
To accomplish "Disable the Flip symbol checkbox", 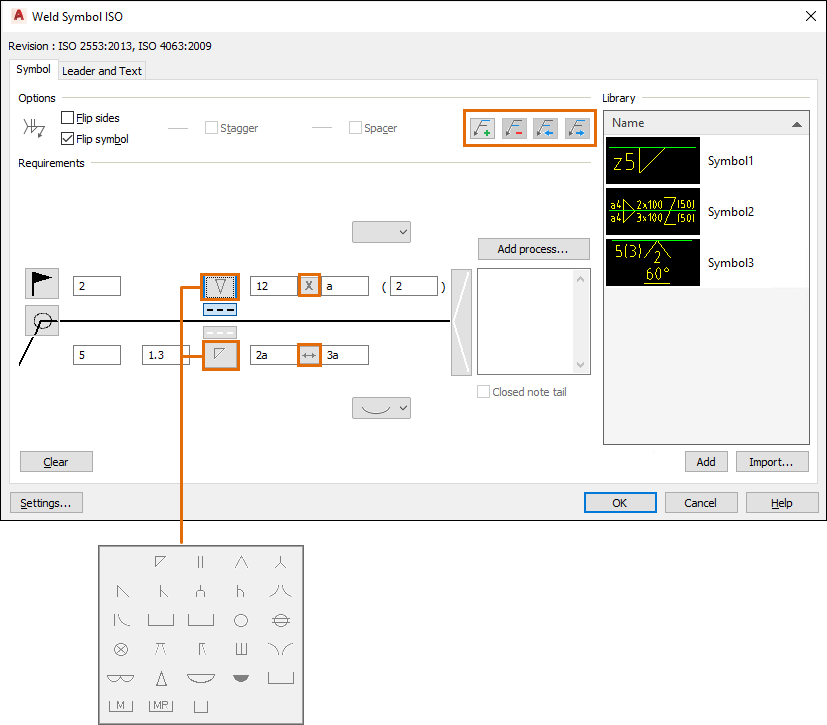I will (69, 138).
